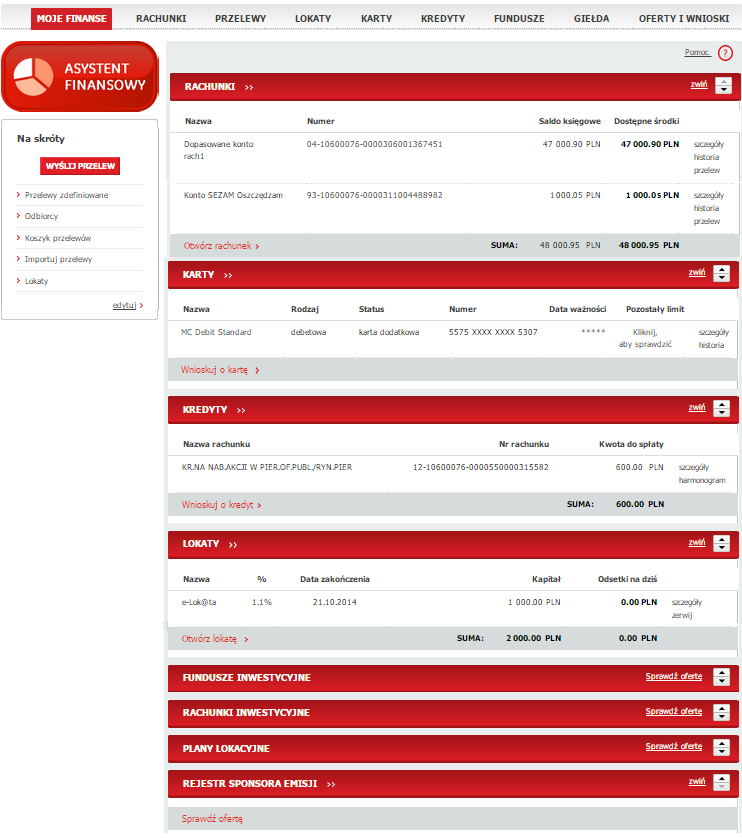Switch to the Rachunki top menu item
742x838 pixels.
coord(161,19)
